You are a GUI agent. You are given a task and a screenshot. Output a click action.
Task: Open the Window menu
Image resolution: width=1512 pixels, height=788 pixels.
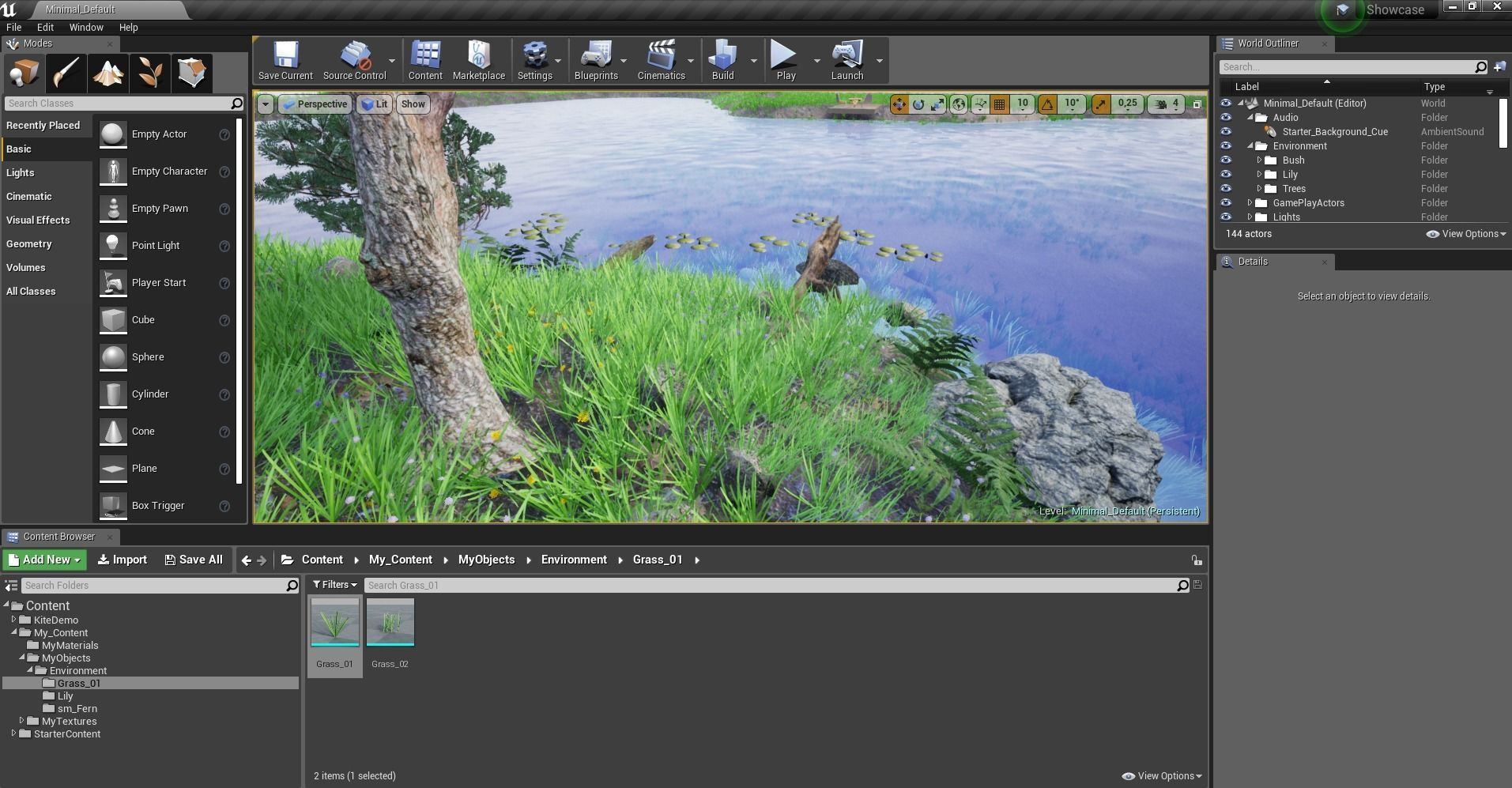click(x=86, y=27)
